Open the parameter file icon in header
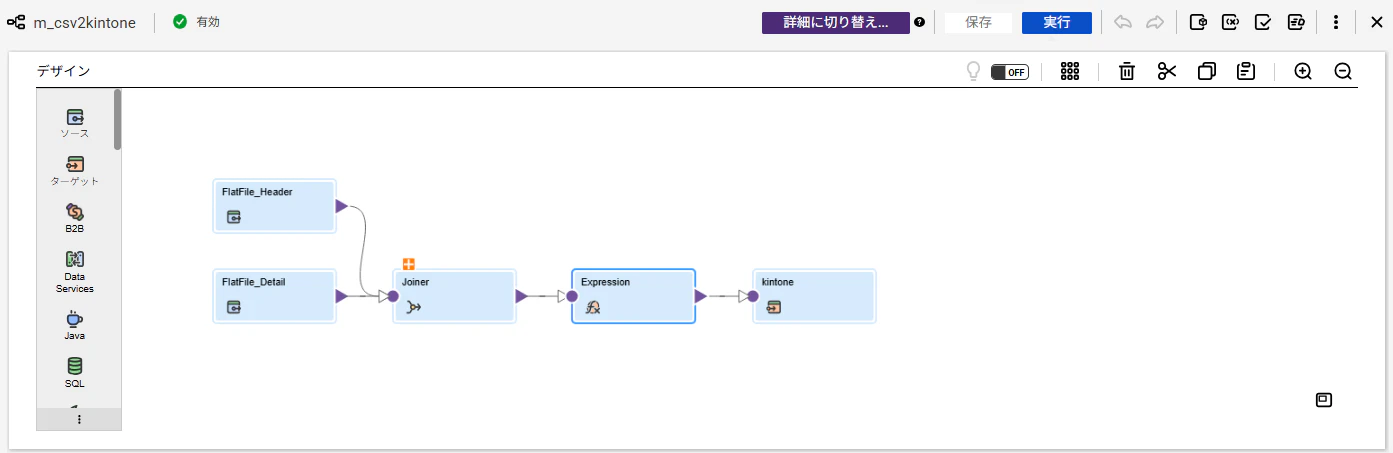 tap(1199, 22)
